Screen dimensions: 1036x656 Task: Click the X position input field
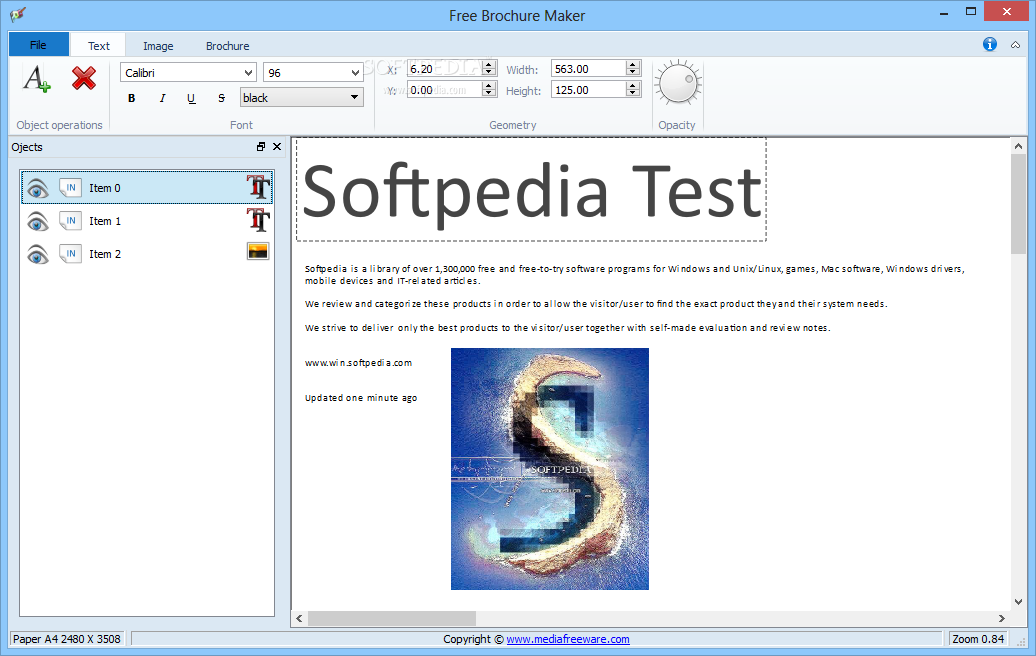(x=445, y=69)
